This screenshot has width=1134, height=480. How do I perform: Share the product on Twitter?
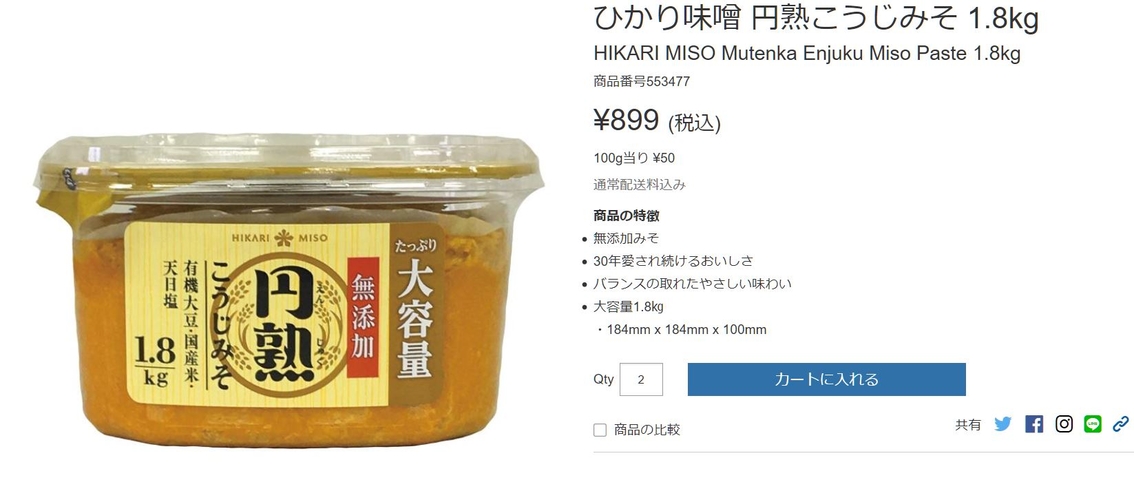pos(1002,424)
